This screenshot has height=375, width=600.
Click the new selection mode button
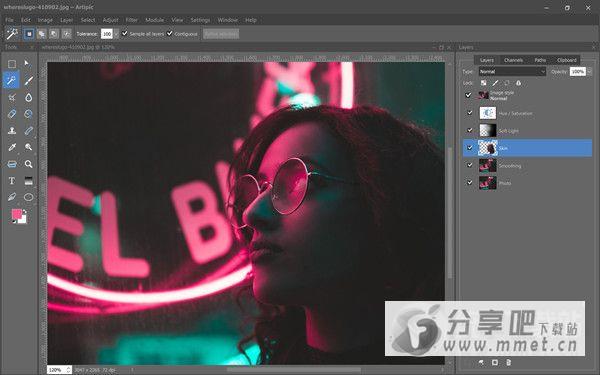pos(29,34)
